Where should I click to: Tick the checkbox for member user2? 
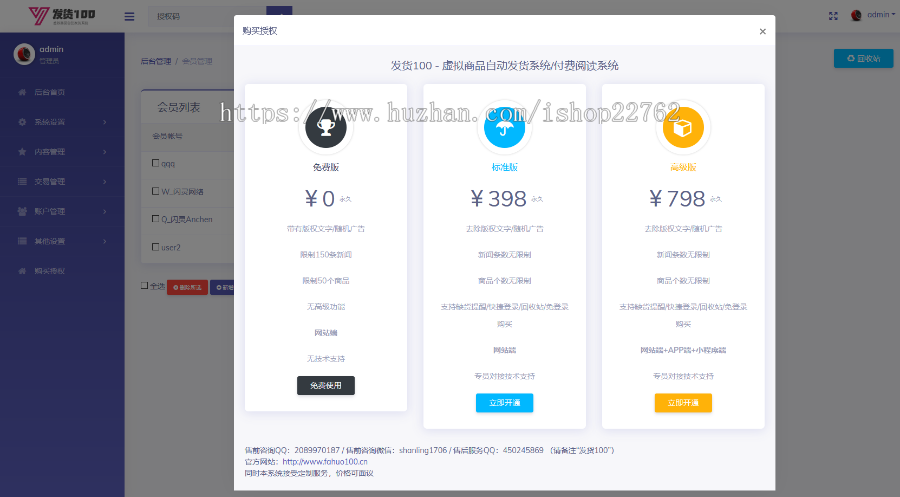tap(156, 247)
